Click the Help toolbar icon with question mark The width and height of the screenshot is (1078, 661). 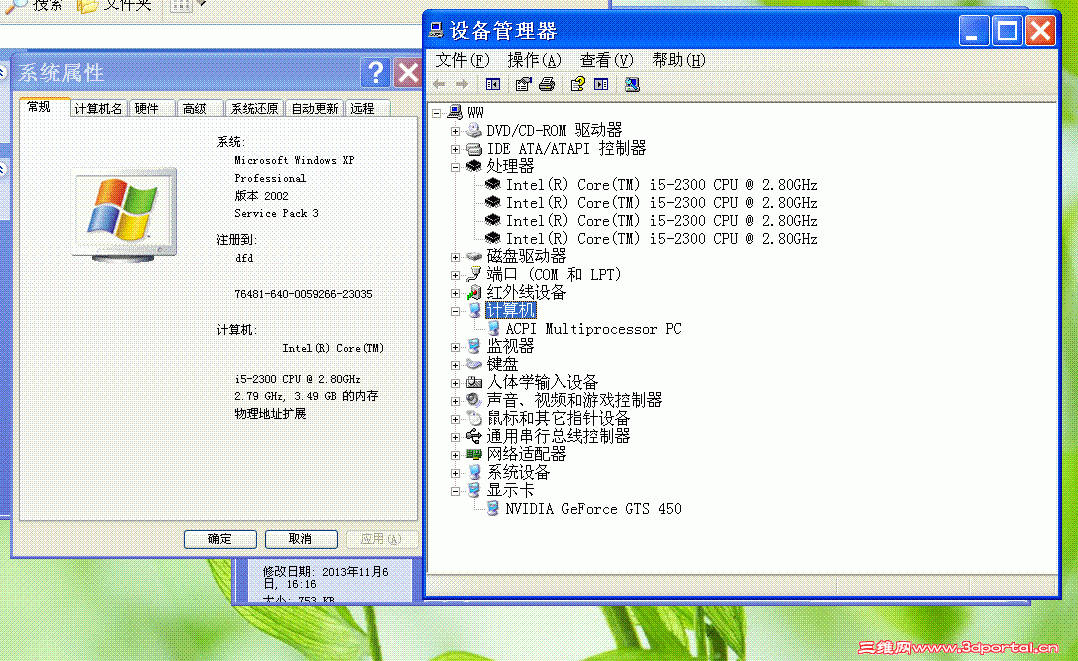click(x=578, y=84)
